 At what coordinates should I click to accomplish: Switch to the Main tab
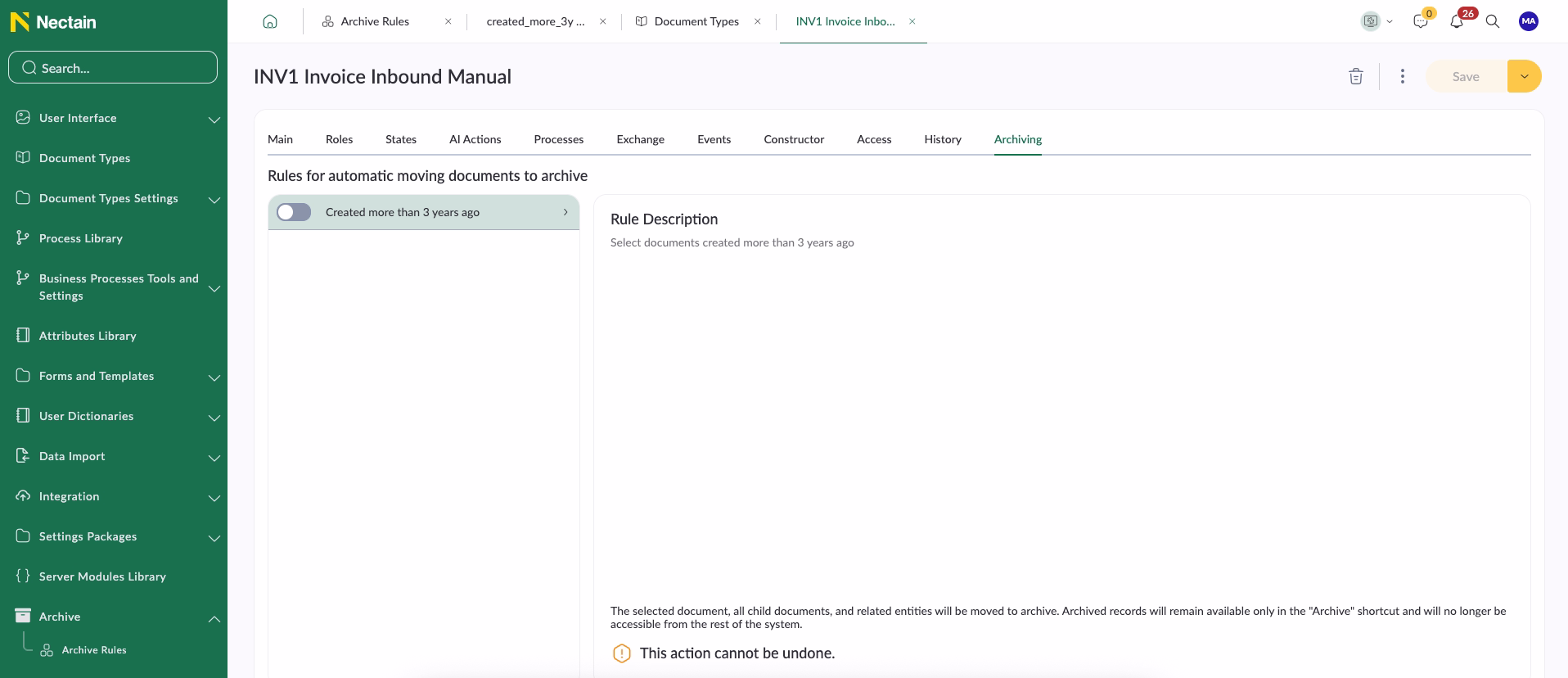coord(280,139)
